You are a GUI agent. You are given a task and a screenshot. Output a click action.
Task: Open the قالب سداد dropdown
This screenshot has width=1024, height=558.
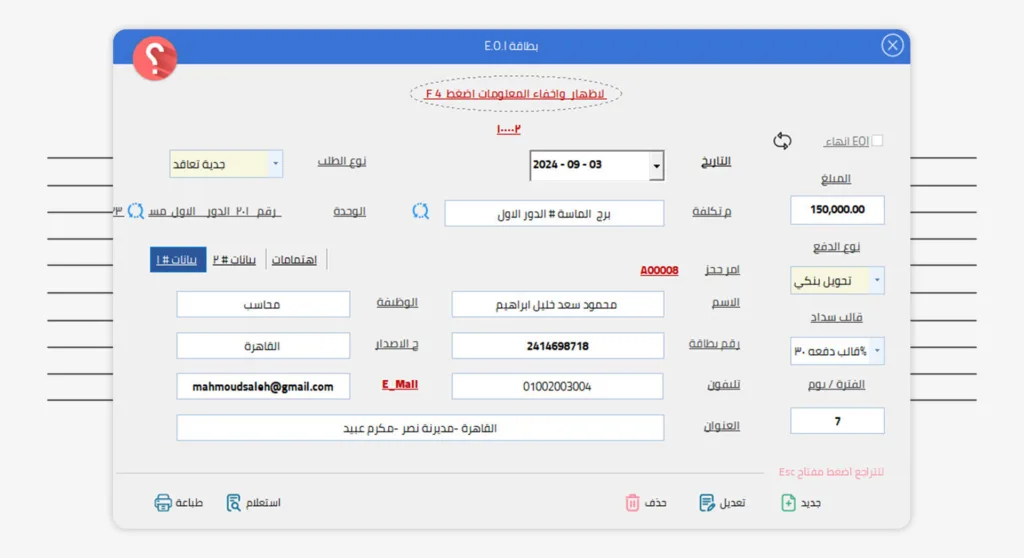pyautogui.click(x=877, y=351)
